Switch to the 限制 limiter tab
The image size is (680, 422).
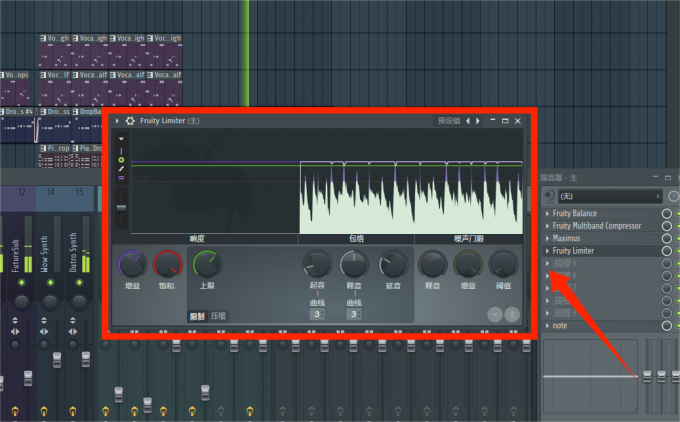[x=197, y=316]
